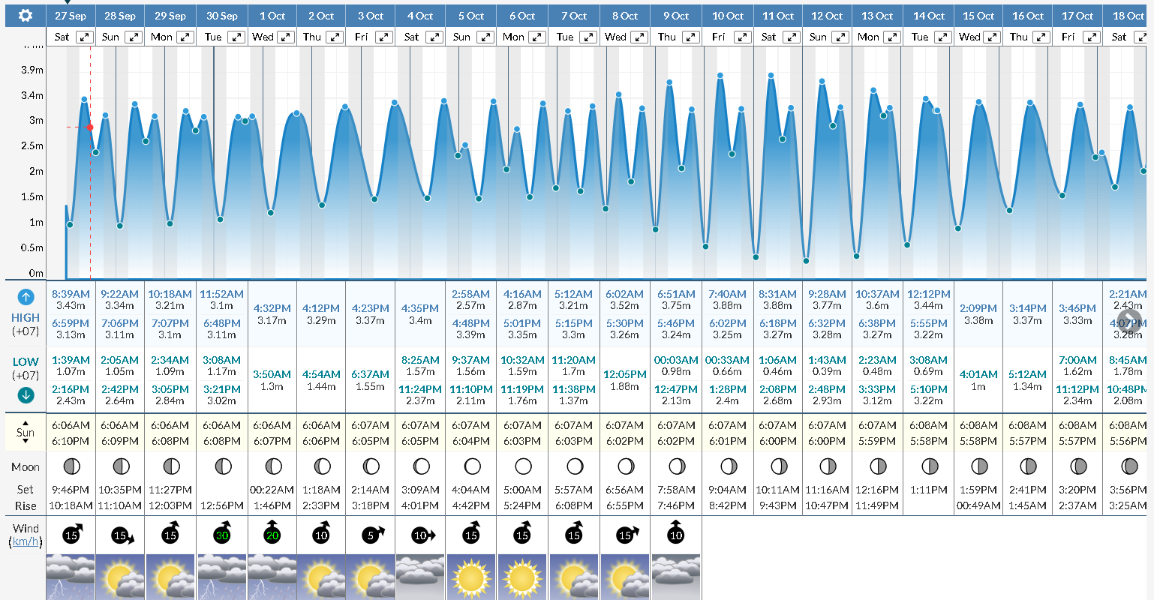1154x600 pixels.
Task: Click the 20 km/h wind icon for 1 Oct
Action: (x=271, y=535)
